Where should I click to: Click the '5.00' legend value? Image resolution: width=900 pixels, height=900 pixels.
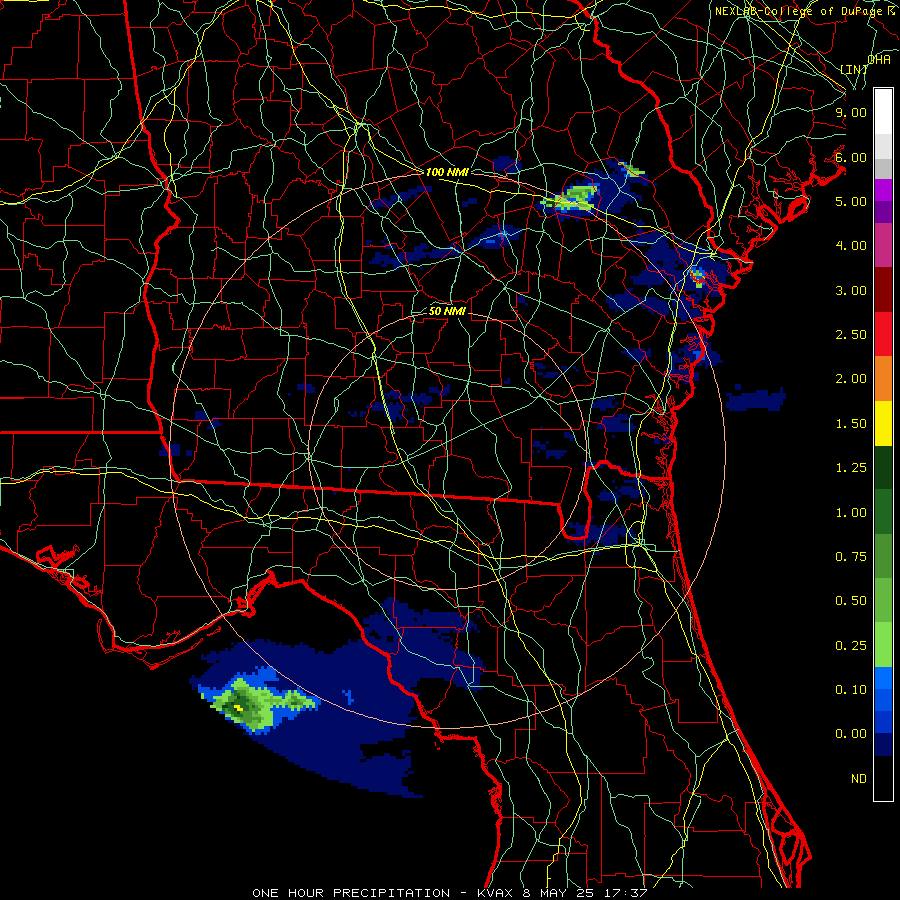(x=851, y=201)
